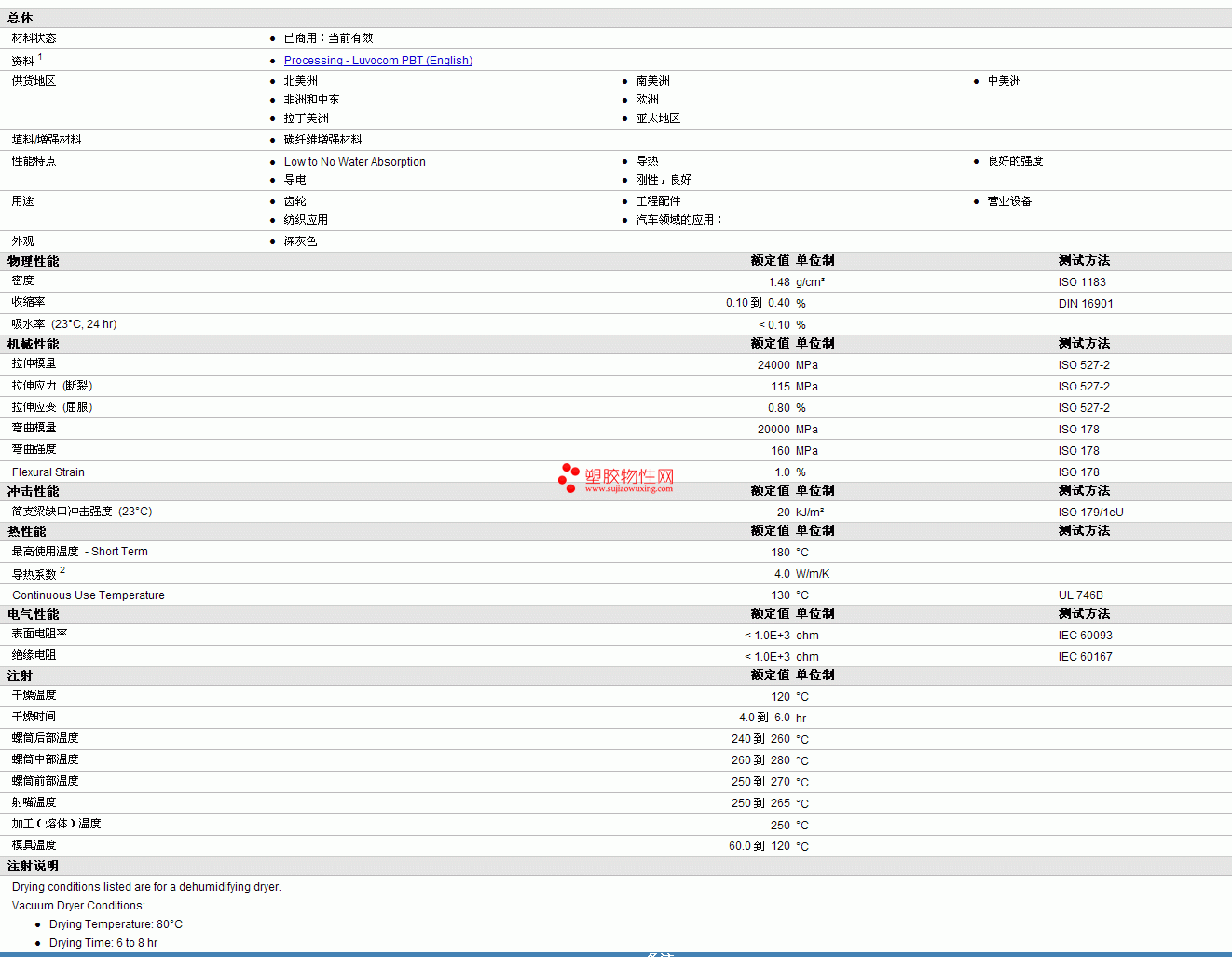Select the 碳纤维增强材料 filler text
This screenshot has width=1232, height=957.
(x=322, y=140)
